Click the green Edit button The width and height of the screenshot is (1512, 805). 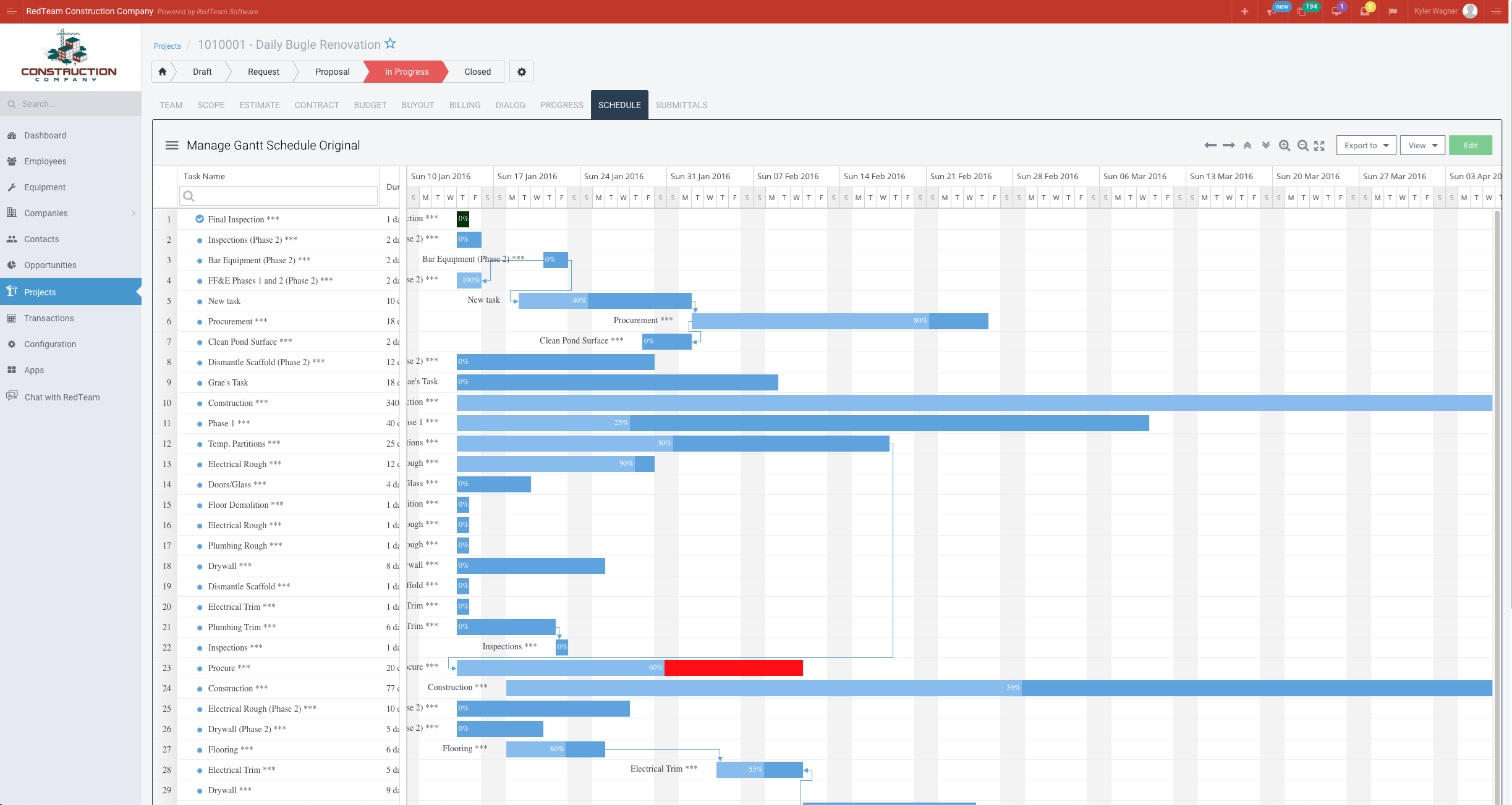(1470, 145)
